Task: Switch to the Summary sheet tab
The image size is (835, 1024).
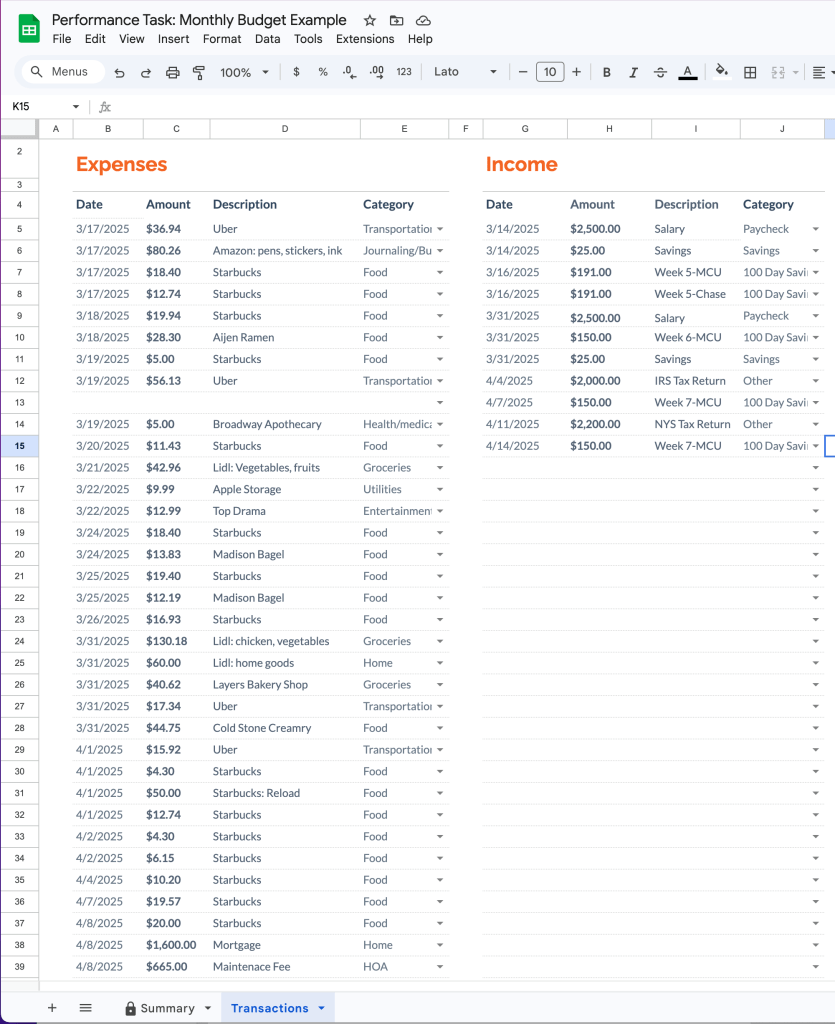Action: 167,1008
